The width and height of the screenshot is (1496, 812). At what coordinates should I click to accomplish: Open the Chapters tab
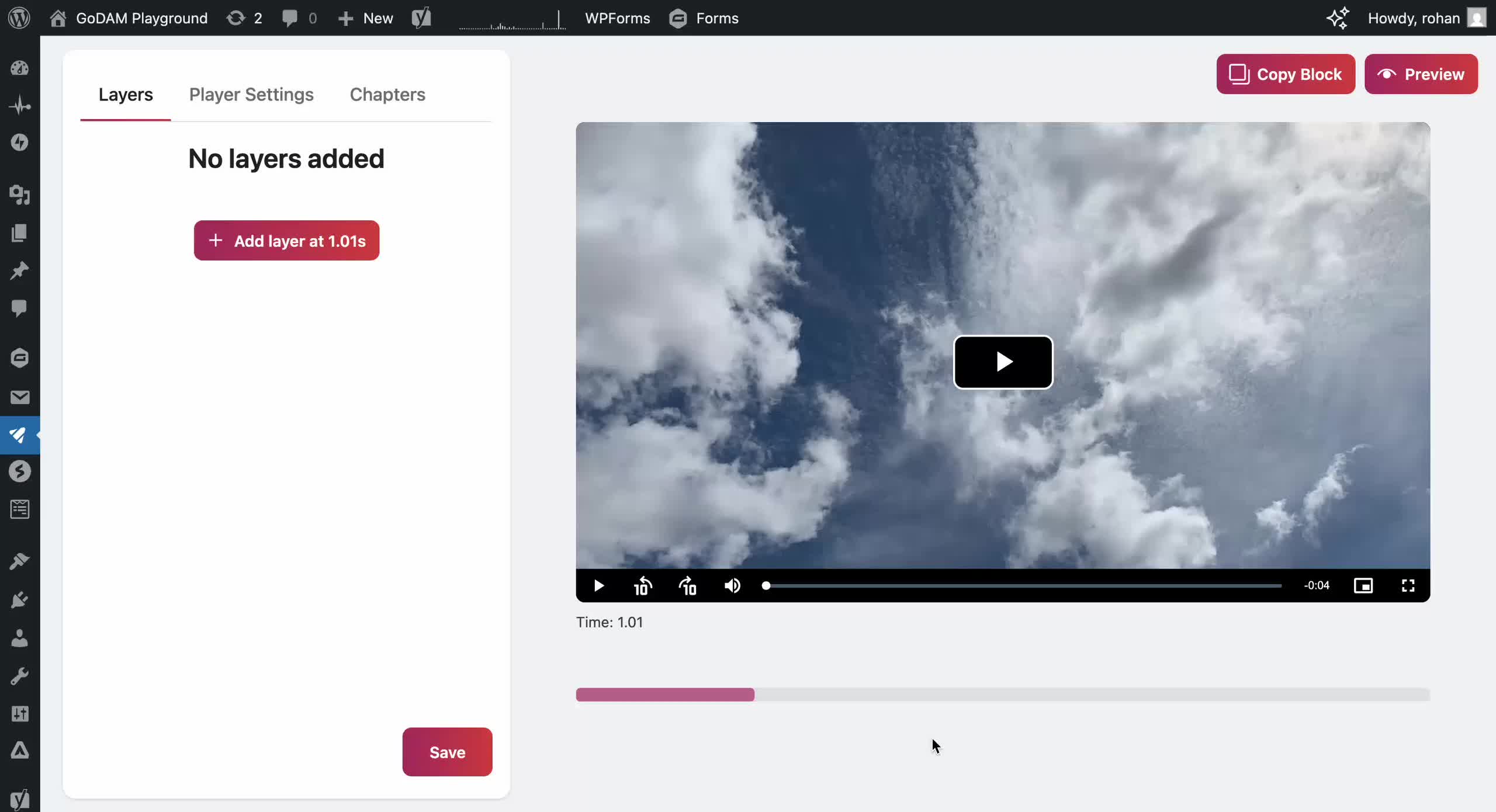tap(387, 95)
